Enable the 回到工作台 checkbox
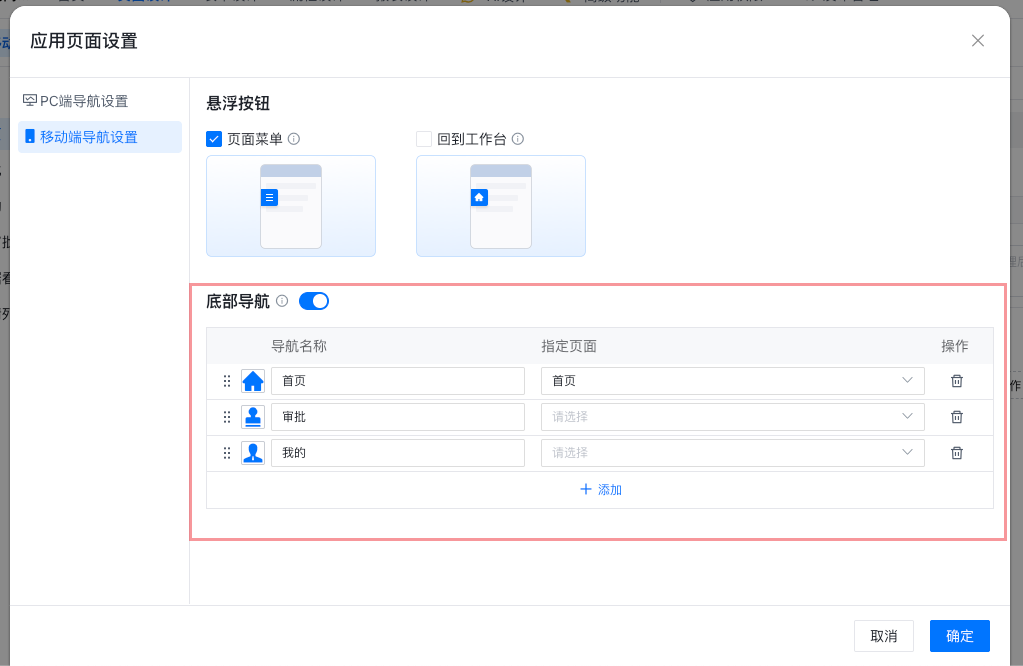Screen dimensions: 1023x666 [424, 139]
